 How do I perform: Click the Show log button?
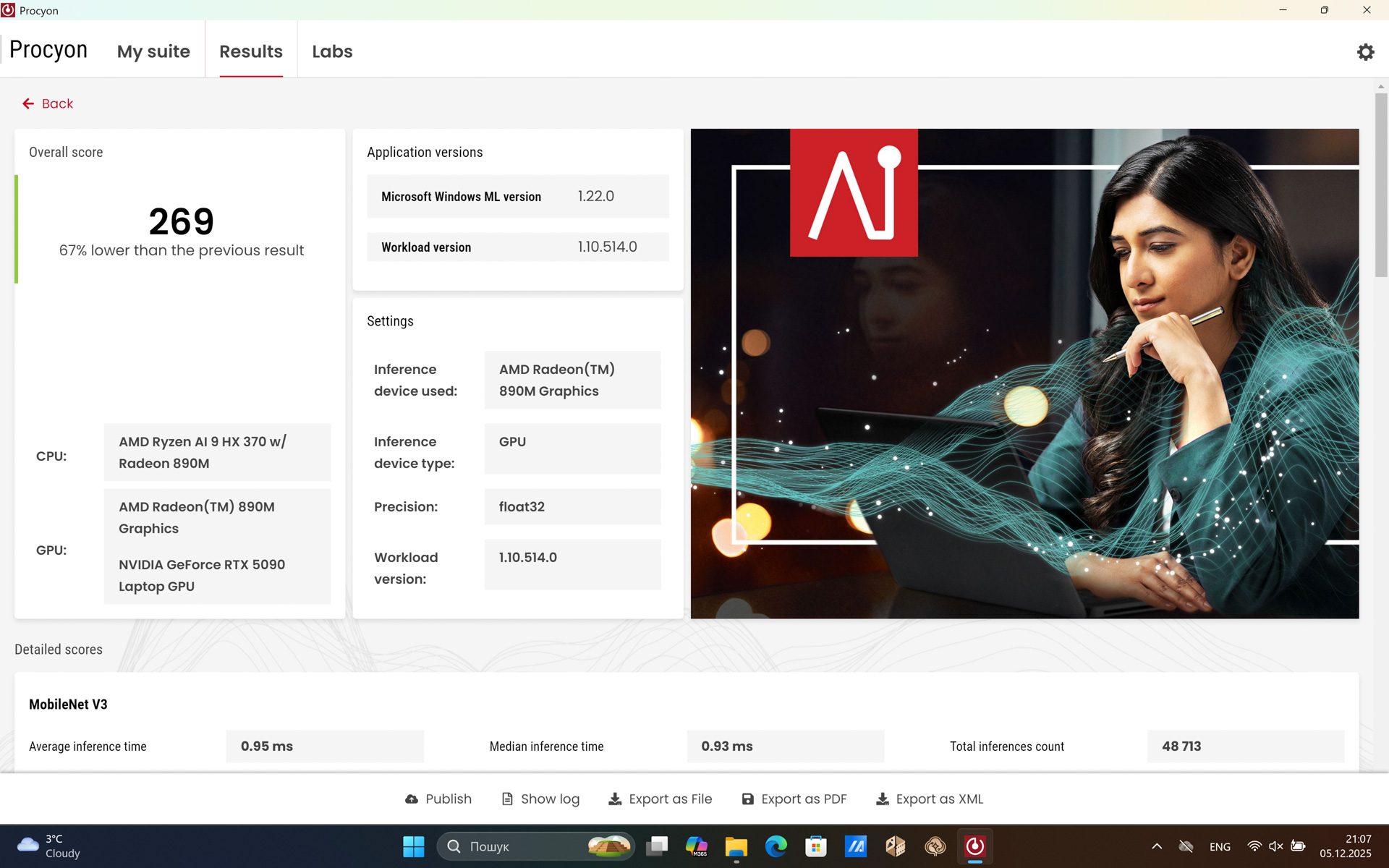click(x=540, y=799)
